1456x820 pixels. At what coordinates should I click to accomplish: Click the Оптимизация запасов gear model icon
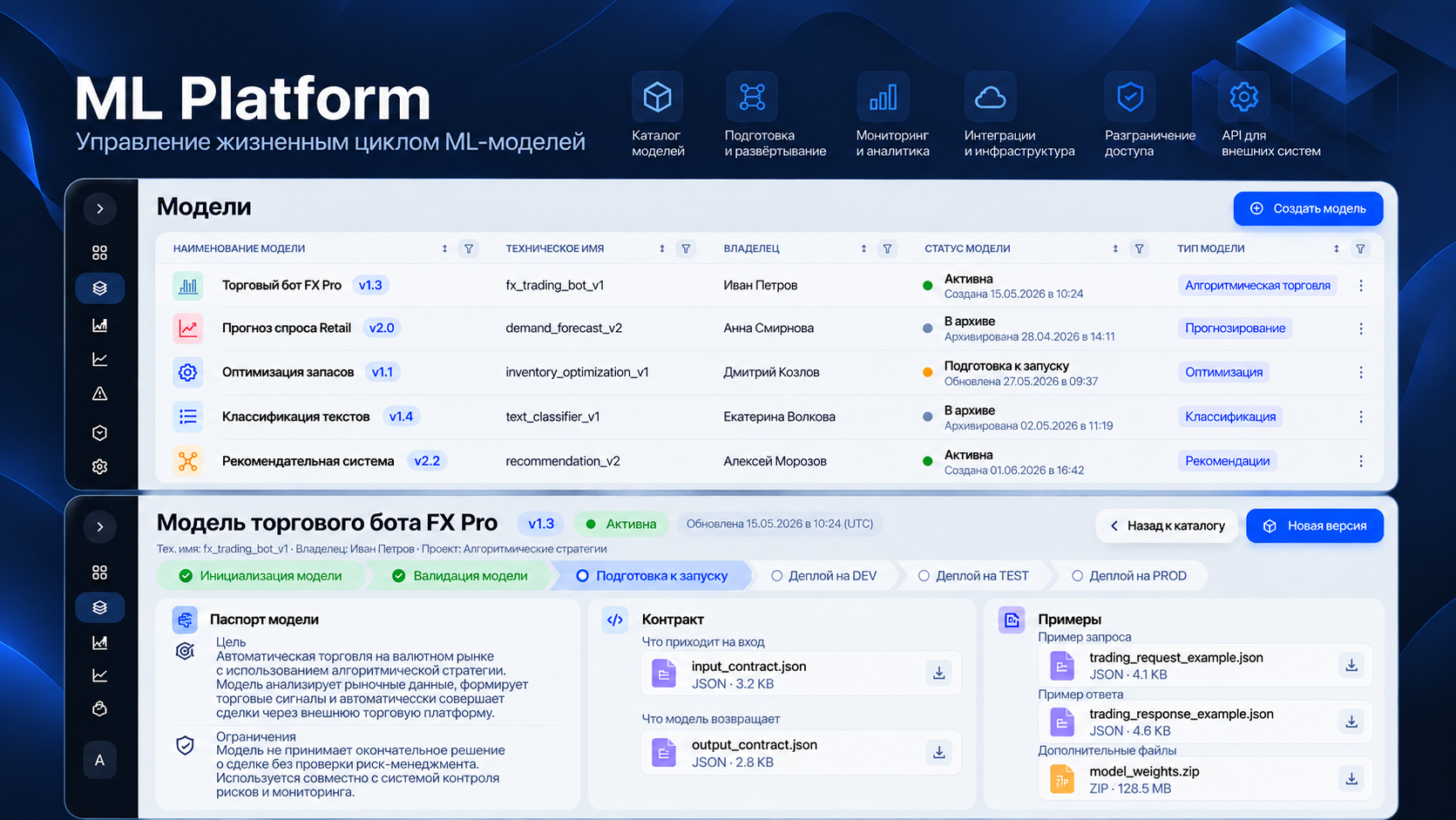[x=187, y=372]
